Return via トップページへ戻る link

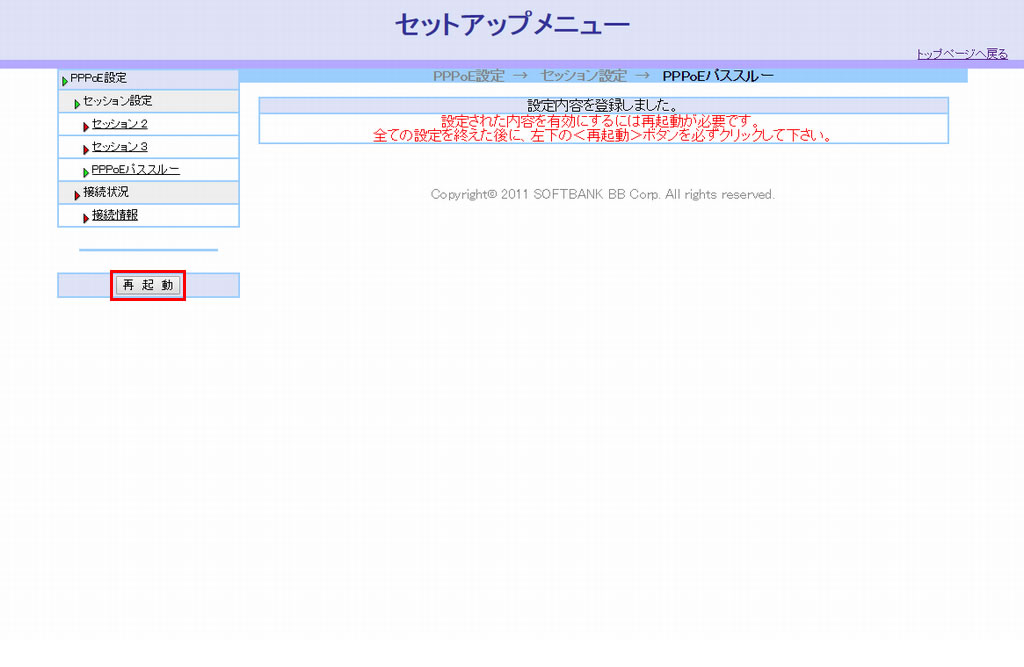pos(962,54)
